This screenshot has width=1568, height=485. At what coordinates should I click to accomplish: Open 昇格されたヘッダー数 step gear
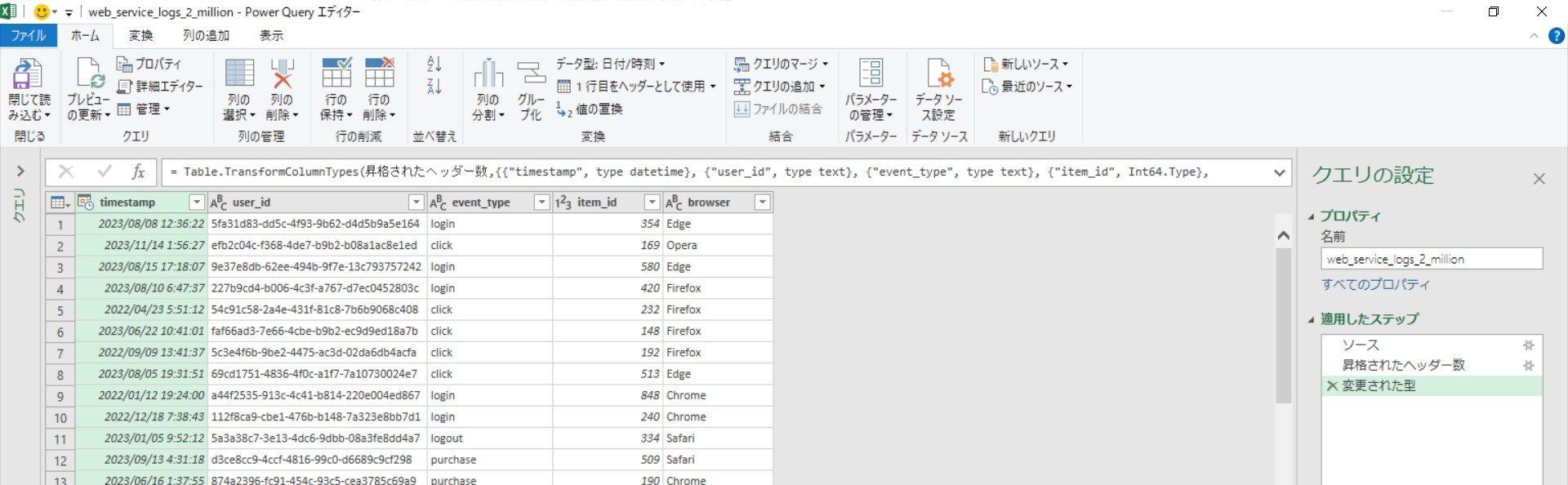(1529, 366)
